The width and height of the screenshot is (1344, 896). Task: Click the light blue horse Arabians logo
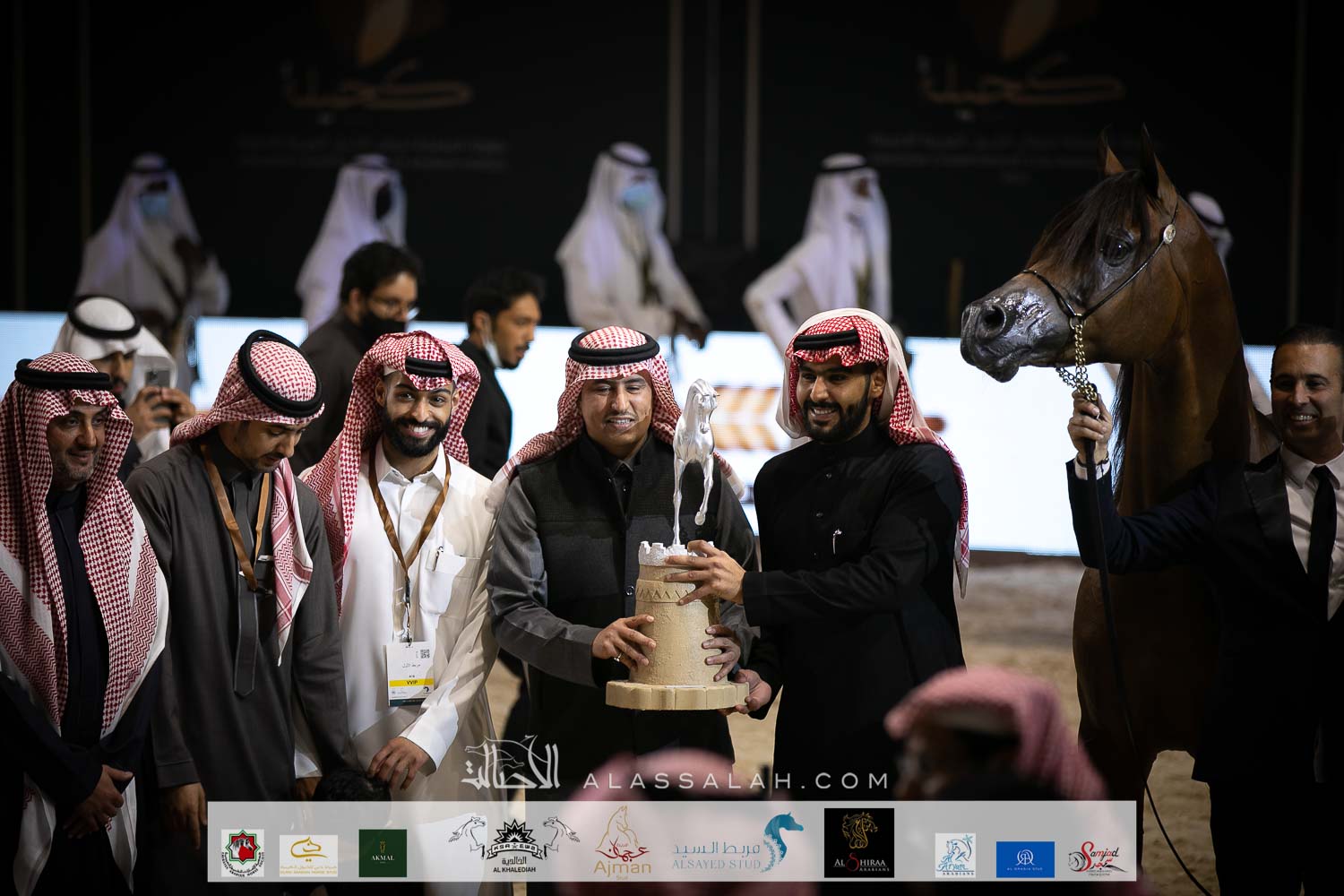click(955, 855)
